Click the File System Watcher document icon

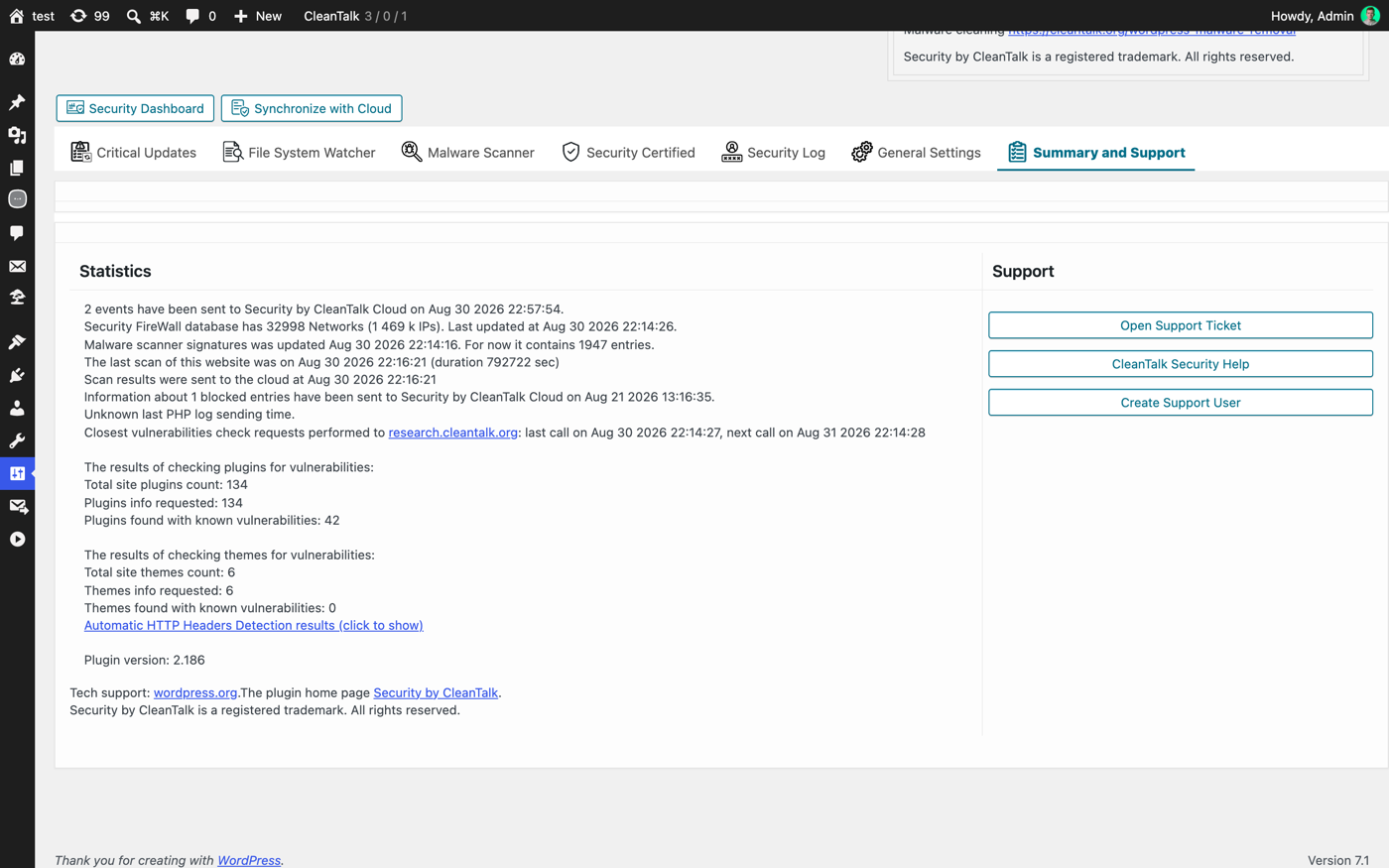coord(232,152)
